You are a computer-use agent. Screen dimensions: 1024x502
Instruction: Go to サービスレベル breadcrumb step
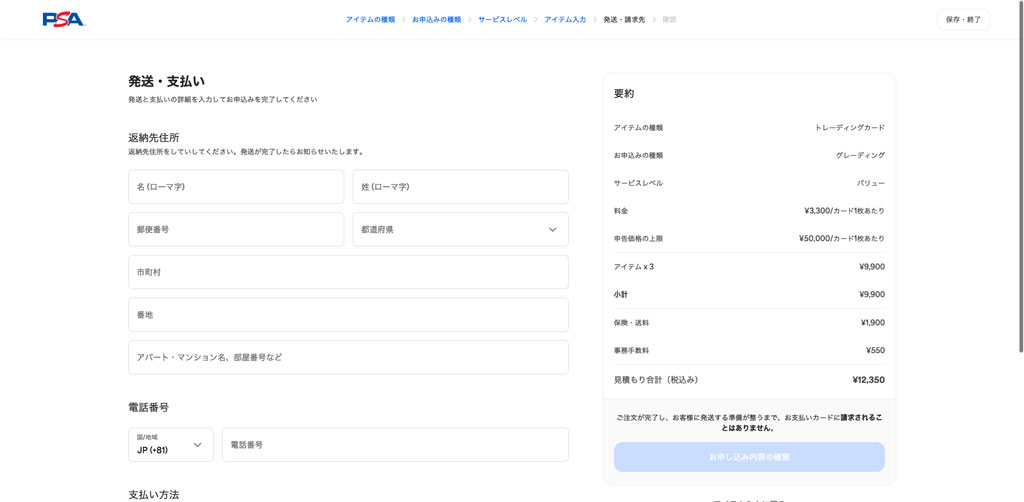502,20
